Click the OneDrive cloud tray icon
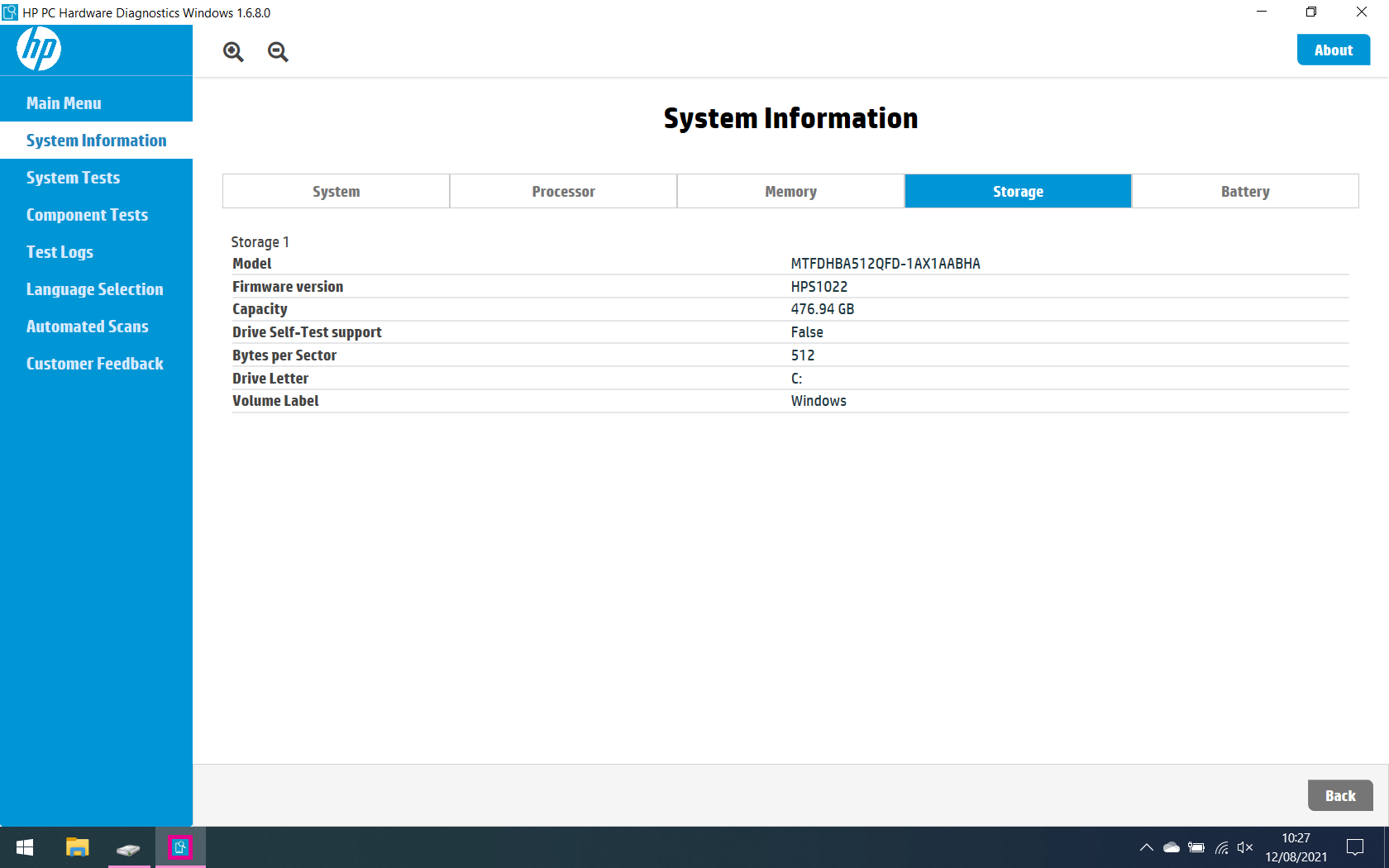The width and height of the screenshot is (1389, 868). [x=1172, y=847]
